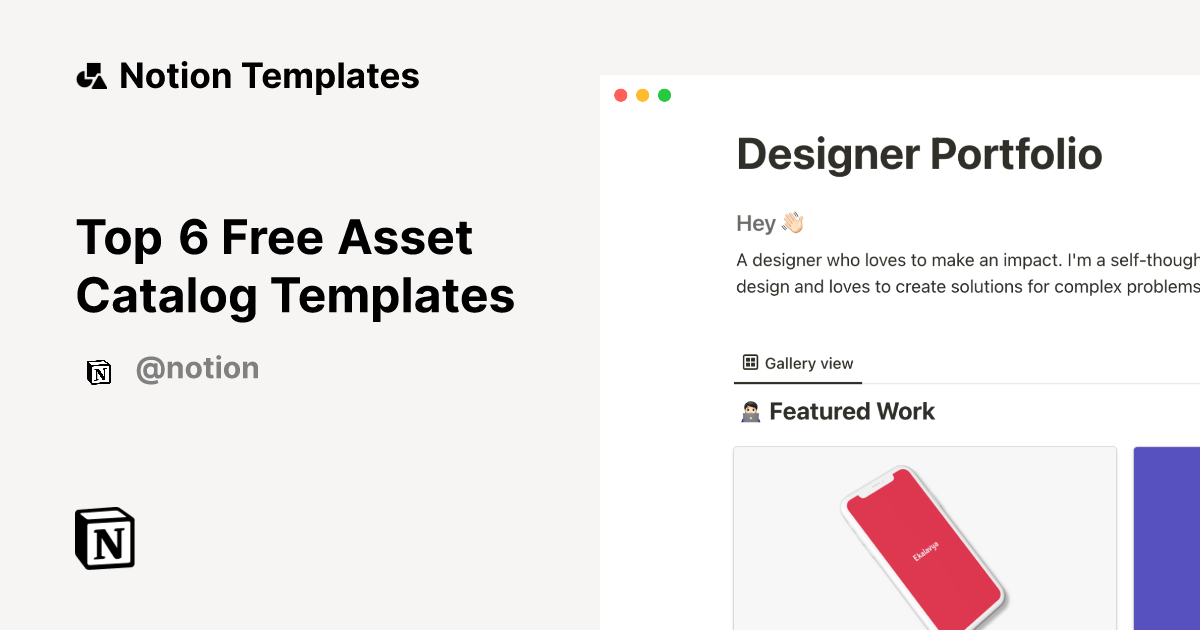Click the Featured Work heading

(852, 411)
